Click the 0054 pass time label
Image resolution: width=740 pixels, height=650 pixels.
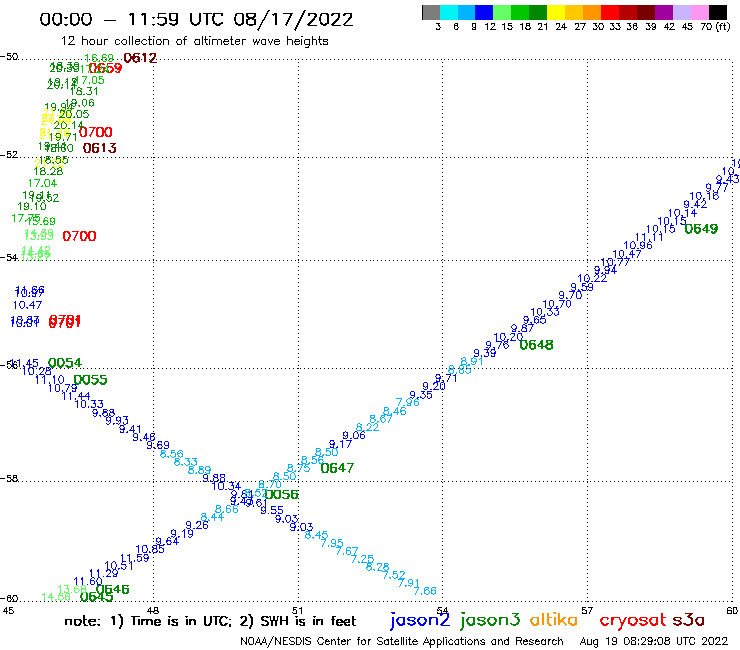click(65, 363)
